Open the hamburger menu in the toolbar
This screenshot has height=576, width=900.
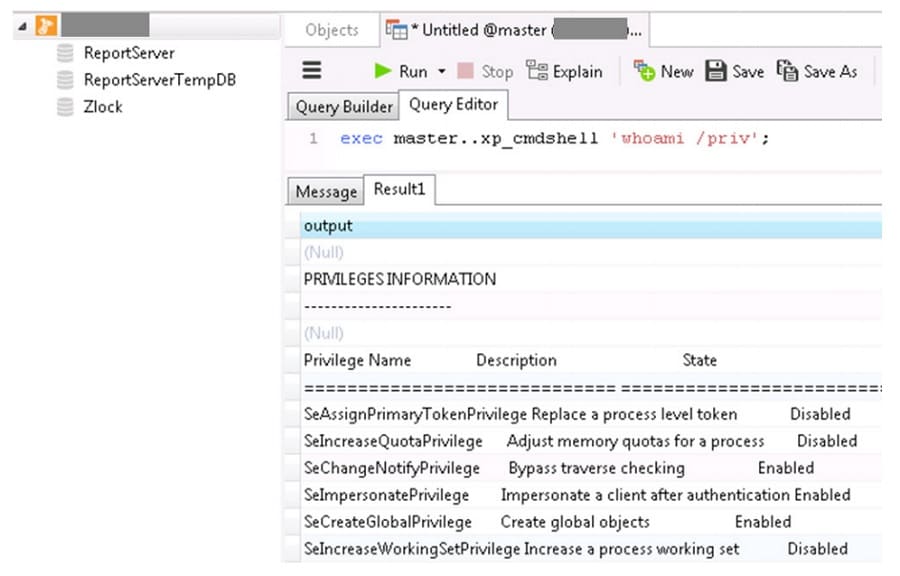point(312,71)
